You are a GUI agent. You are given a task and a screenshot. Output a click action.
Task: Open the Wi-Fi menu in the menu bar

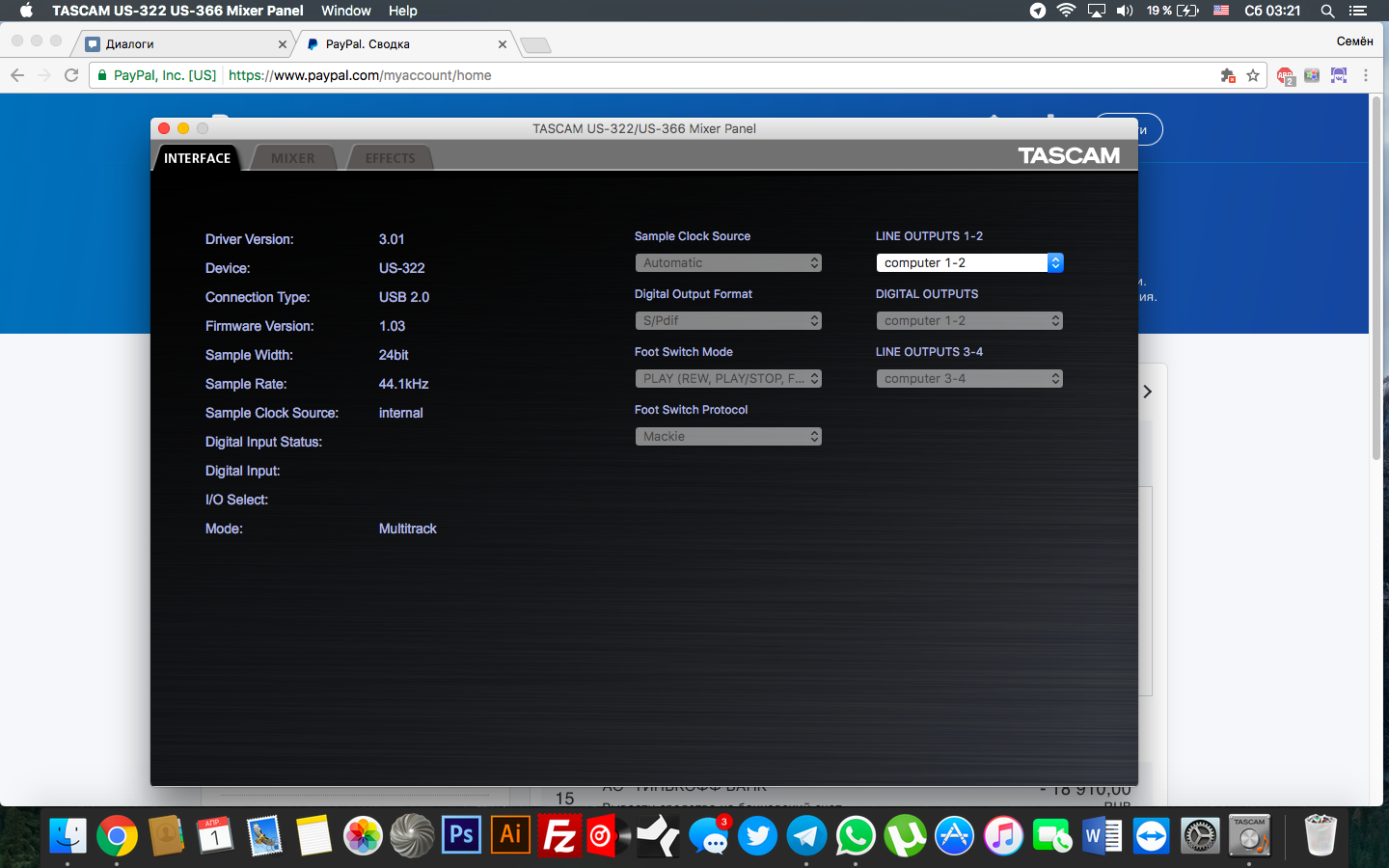[x=1066, y=11]
